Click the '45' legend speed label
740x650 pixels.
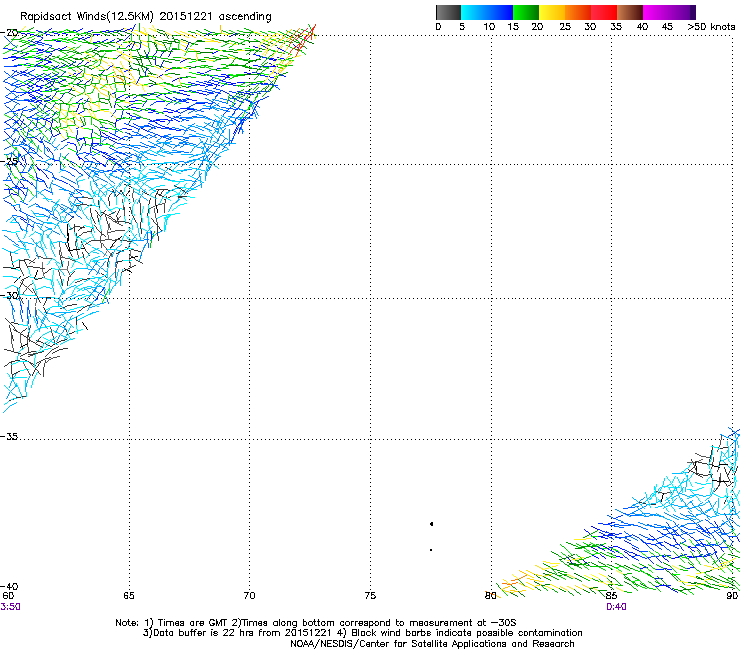coord(667,27)
